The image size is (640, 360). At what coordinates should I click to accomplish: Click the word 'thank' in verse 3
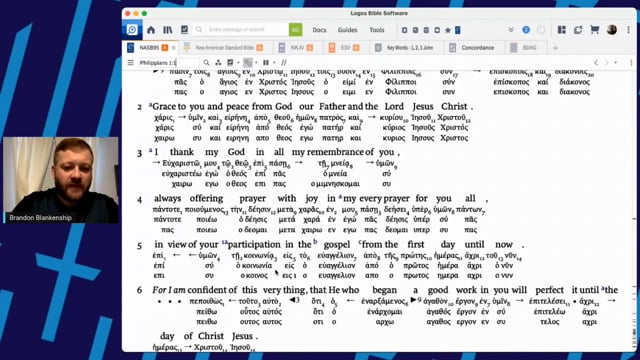coord(182,152)
